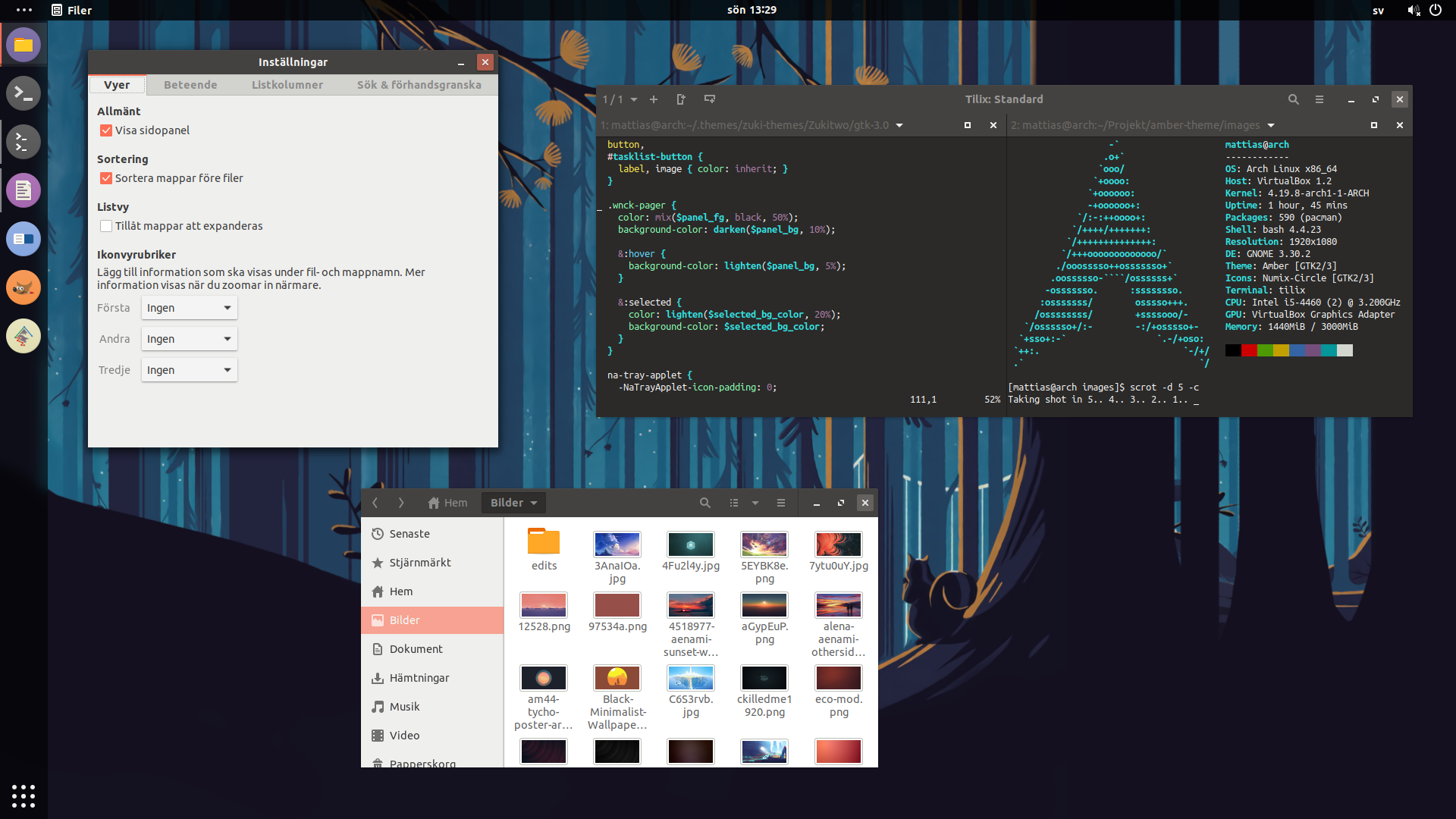
Task: Open Inkscape from the dock
Action: 24,336
